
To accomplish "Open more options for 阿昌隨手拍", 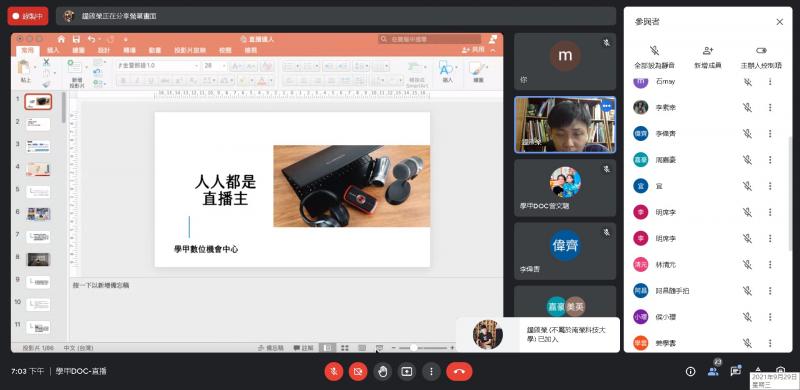I will coord(770,290).
